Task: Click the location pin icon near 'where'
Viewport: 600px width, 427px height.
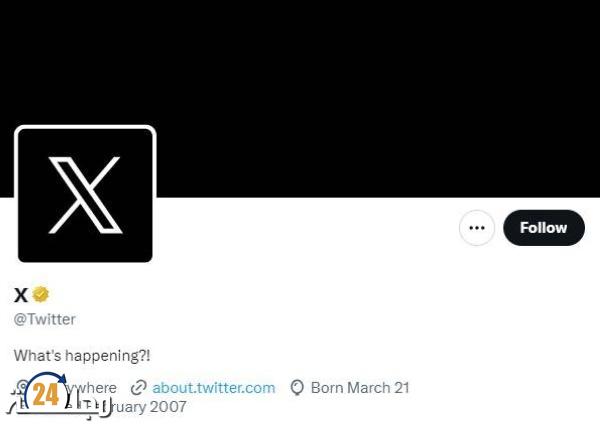Action: click(x=23, y=386)
